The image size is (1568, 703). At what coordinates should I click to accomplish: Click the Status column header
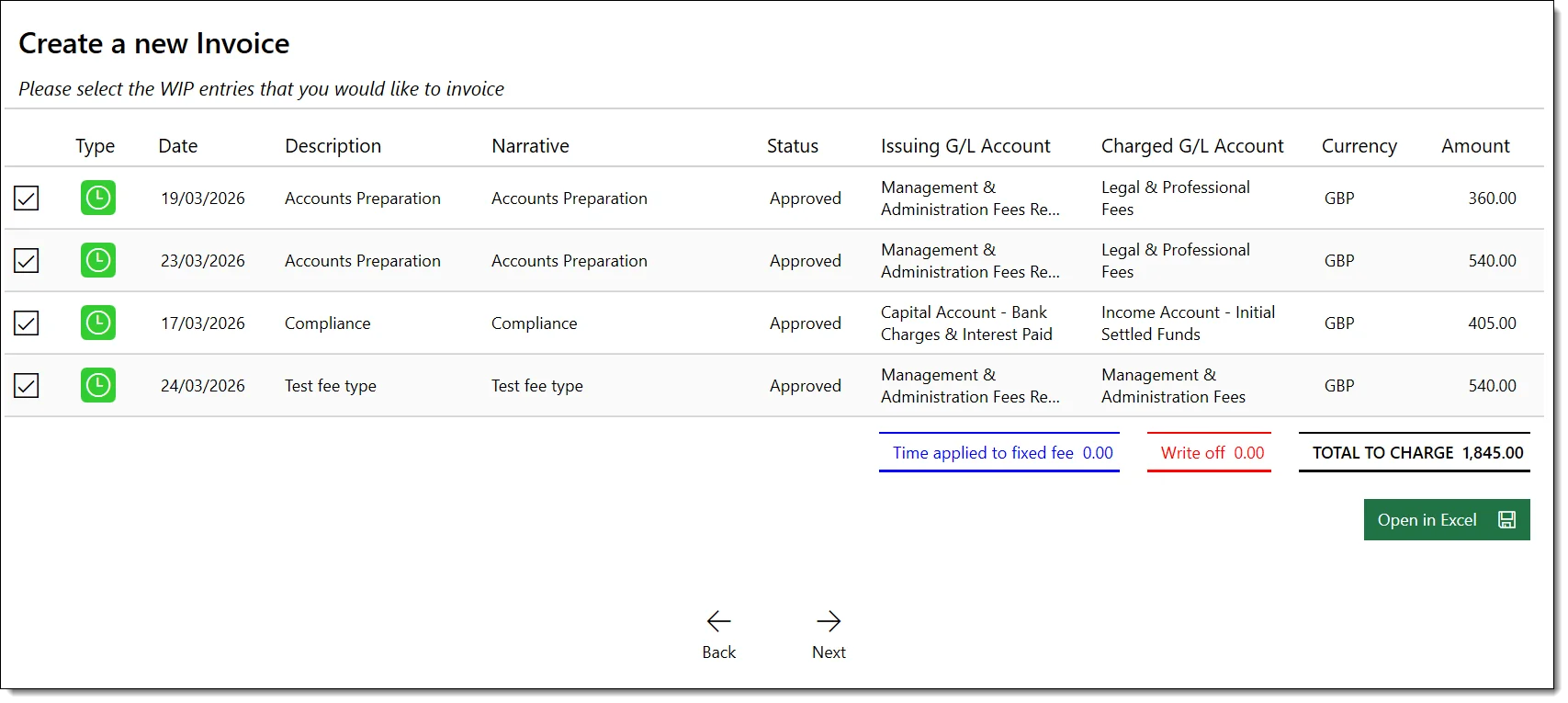pos(793,146)
